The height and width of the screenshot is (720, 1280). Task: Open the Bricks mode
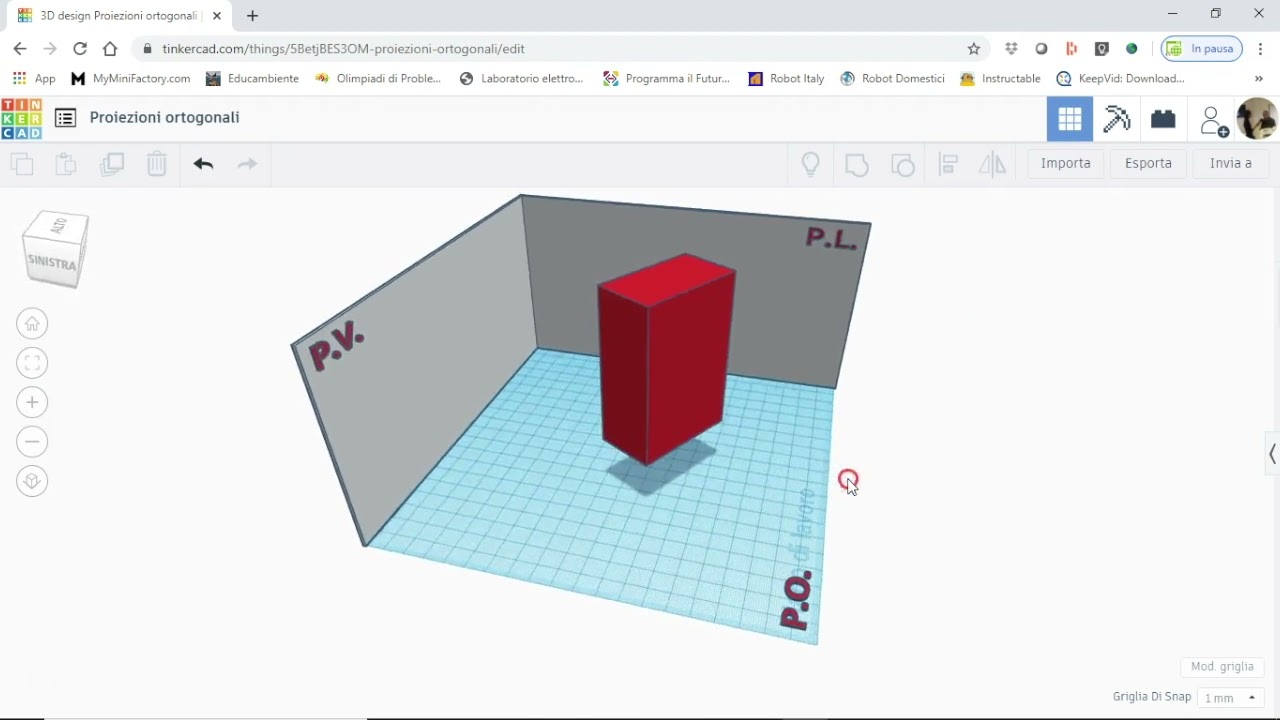[1163, 120]
